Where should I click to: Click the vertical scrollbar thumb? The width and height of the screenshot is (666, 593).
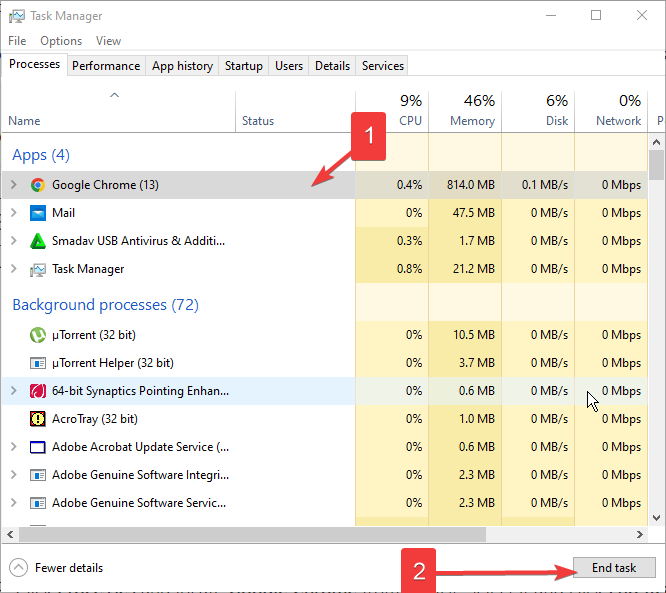(x=656, y=165)
